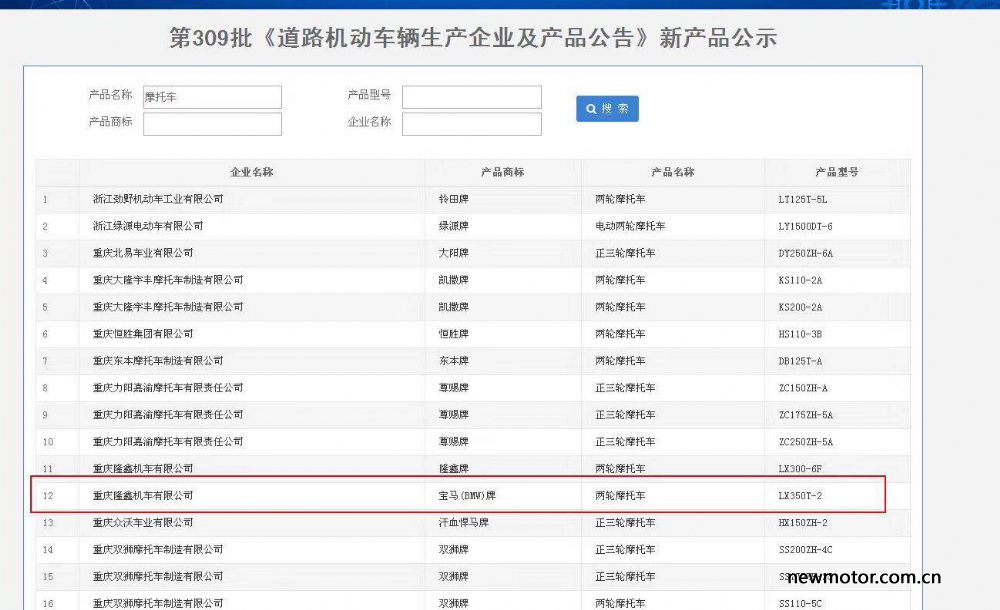Click model number LX350T-2
This screenshot has width=1000, height=610.
[800, 496]
